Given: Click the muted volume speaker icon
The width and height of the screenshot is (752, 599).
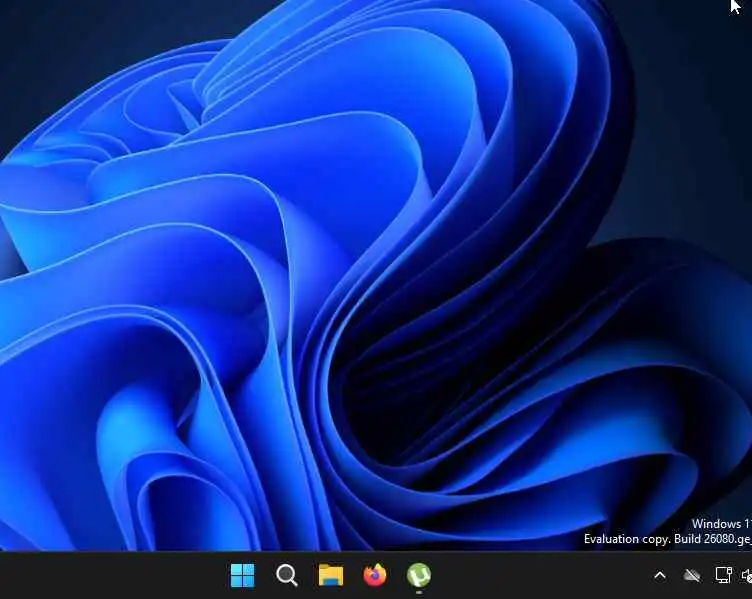Looking at the screenshot, I should (x=747, y=575).
